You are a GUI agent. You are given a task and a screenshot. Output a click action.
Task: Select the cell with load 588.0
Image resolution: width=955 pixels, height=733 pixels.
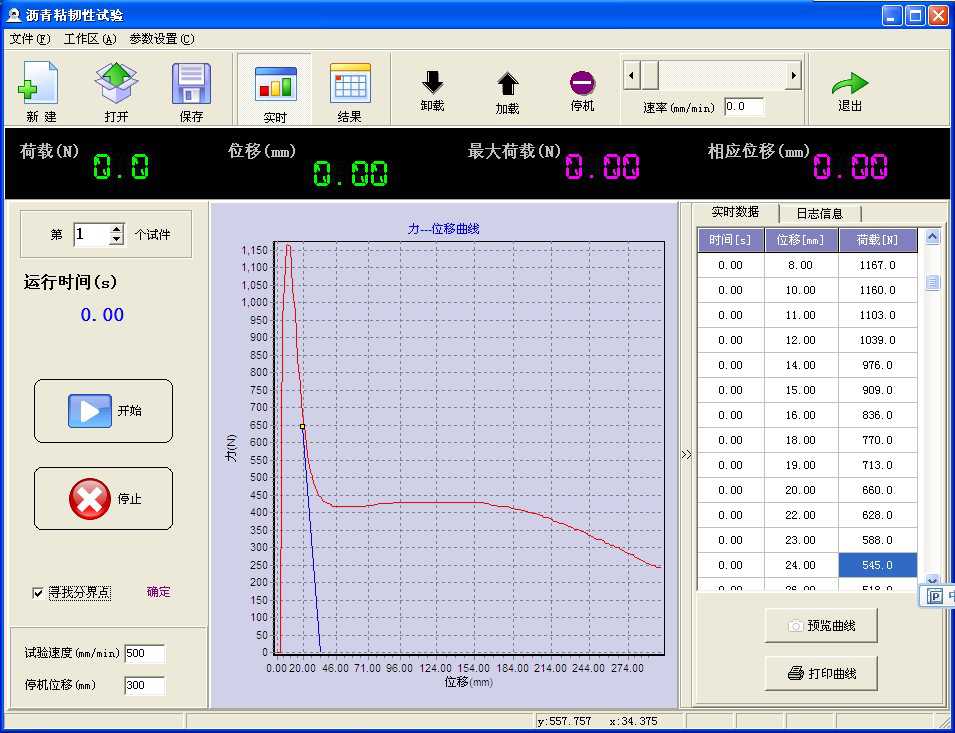tap(878, 539)
